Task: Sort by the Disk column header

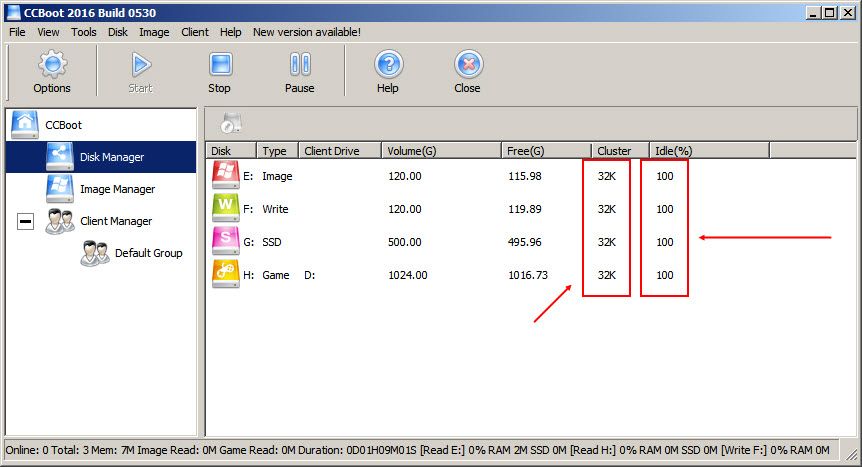Action: 231,150
